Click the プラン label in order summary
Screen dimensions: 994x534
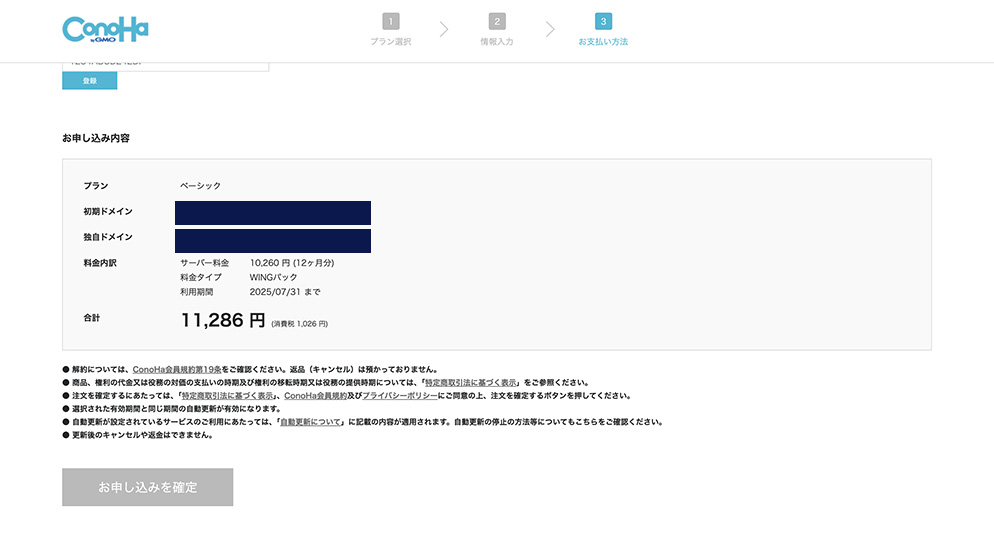[96, 186]
